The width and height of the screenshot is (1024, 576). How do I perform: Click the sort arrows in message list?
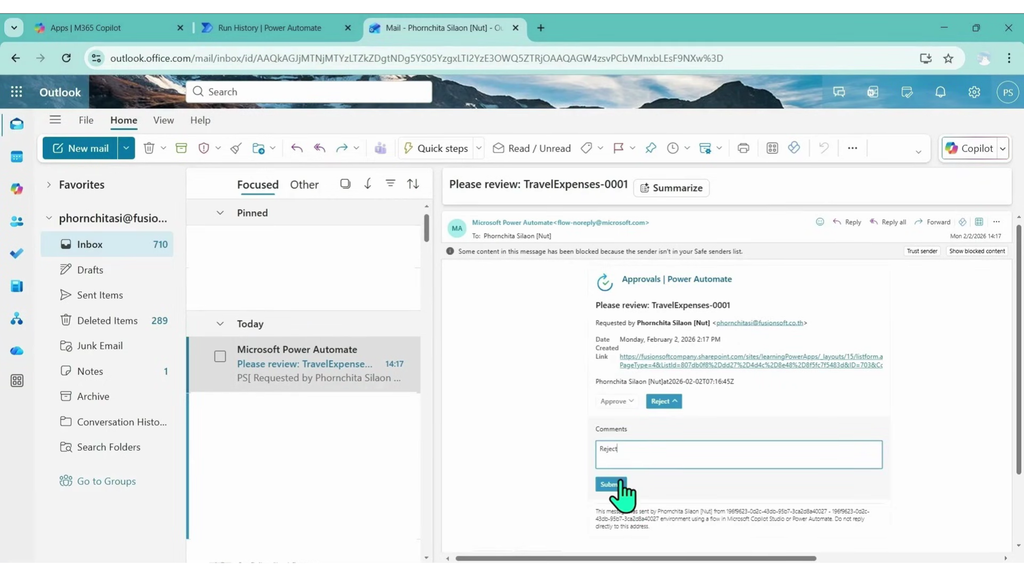413,184
